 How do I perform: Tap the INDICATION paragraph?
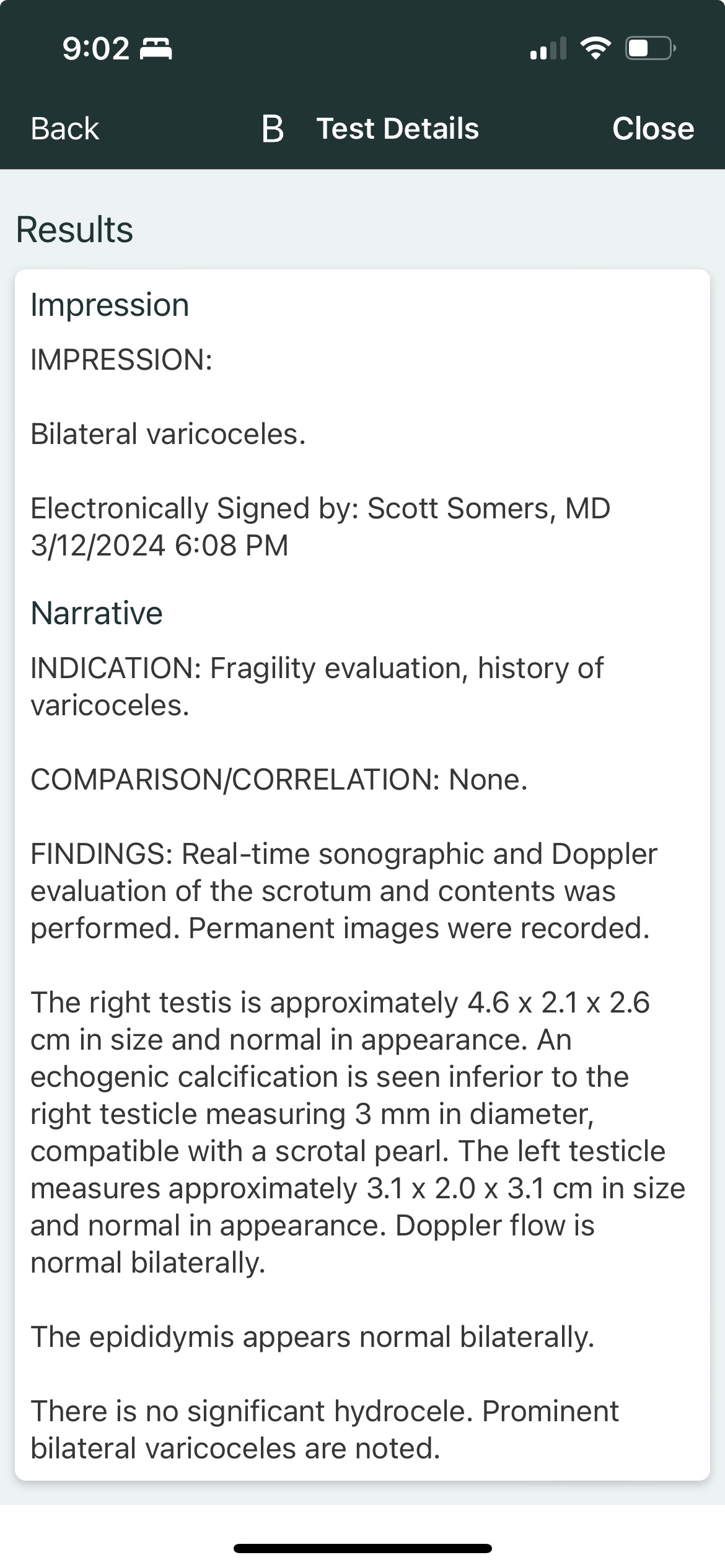click(317, 686)
